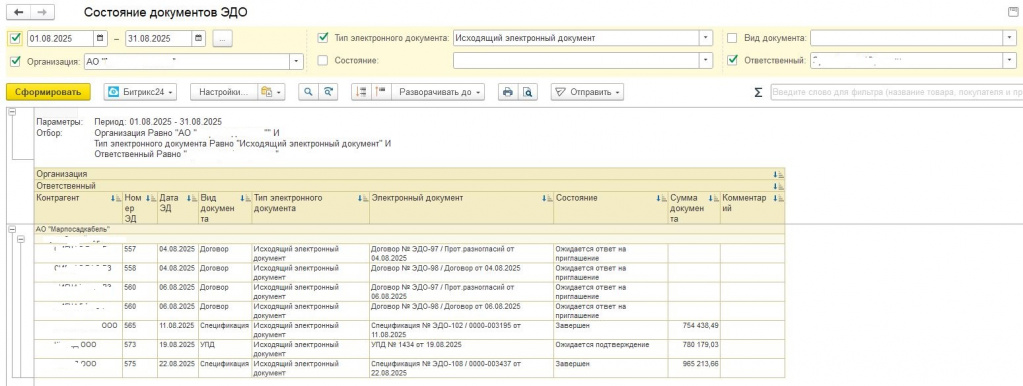The width and height of the screenshot is (1023, 386).
Task: Click the window options icon at top right
Action: tap(1013, 12)
